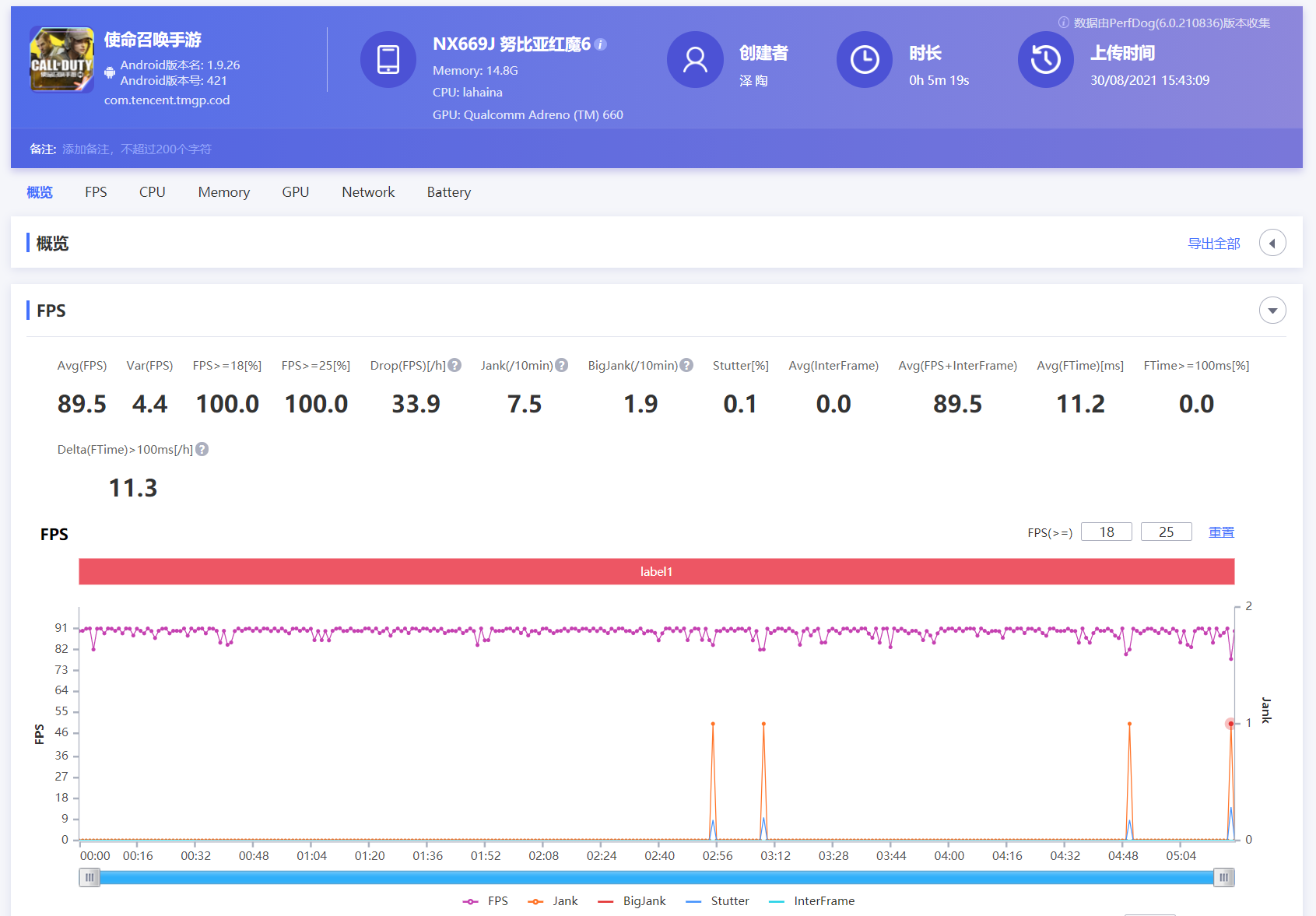The width and height of the screenshot is (1316, 916).
Task: Click the highlighted red Jank data point
Action: [x=1230, y=724]
